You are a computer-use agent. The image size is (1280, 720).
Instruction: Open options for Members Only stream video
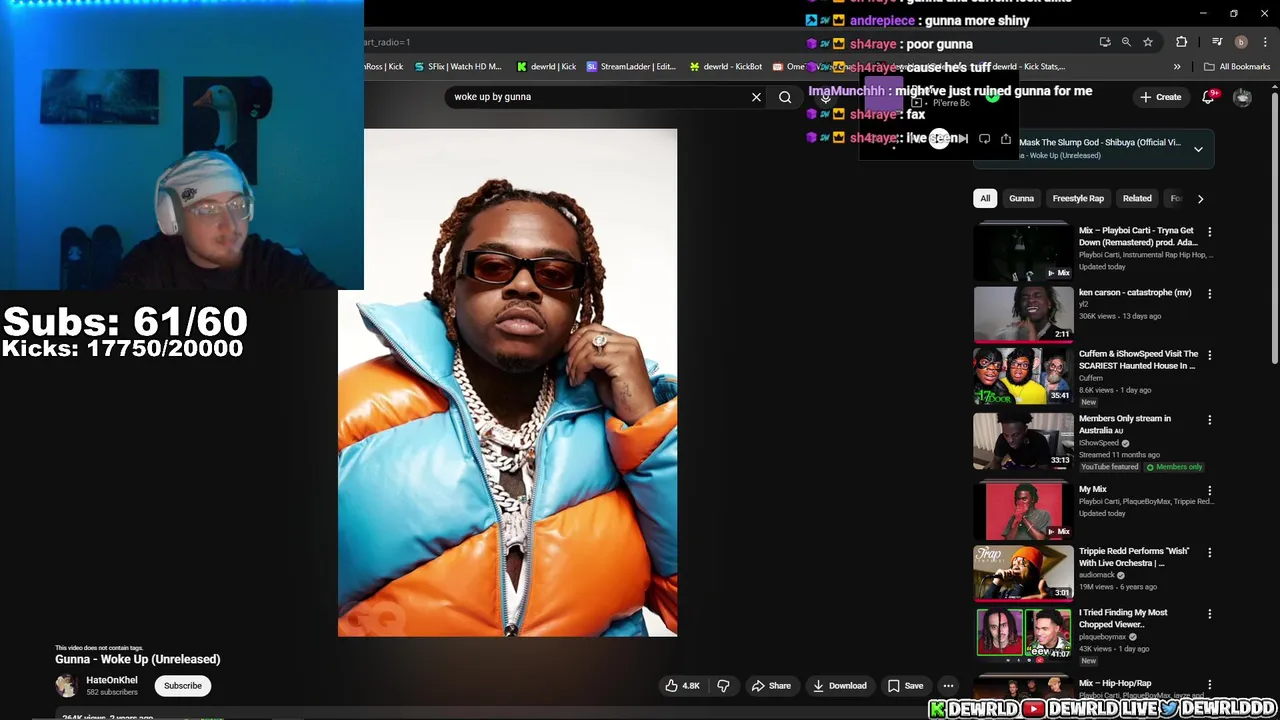(1209, 420)
